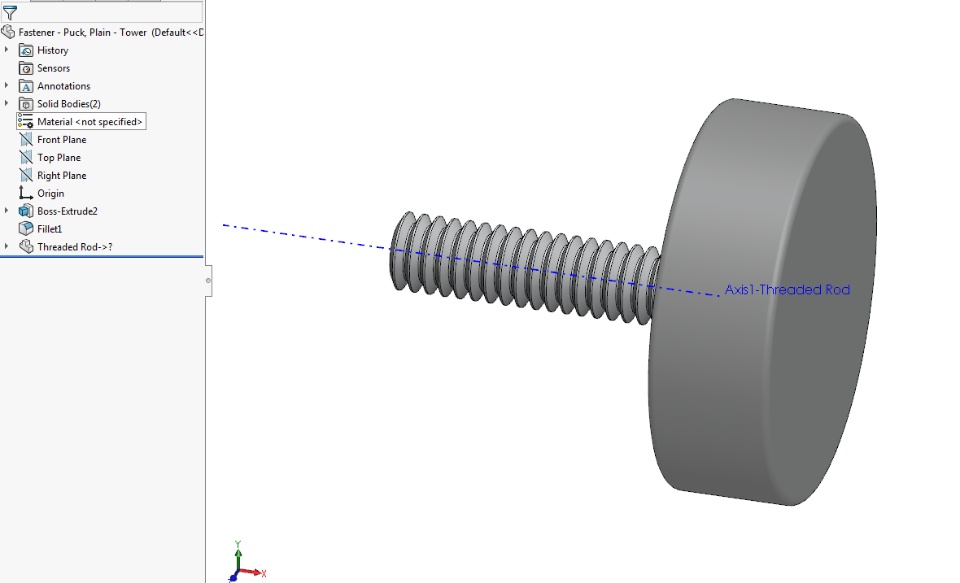The height and width of the screenshot is (583, 960).
Task: Select Material <not specified> label
Action: click(89, 121)
